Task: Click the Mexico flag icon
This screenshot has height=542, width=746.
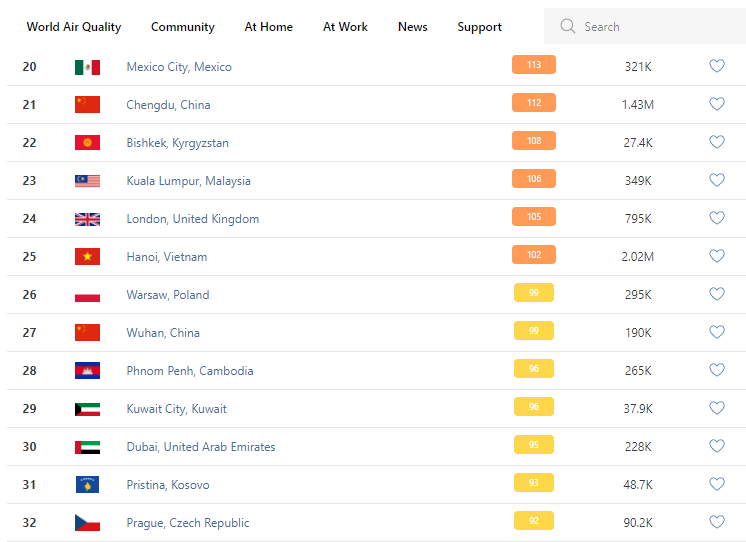Action: [x=87, y=67]
